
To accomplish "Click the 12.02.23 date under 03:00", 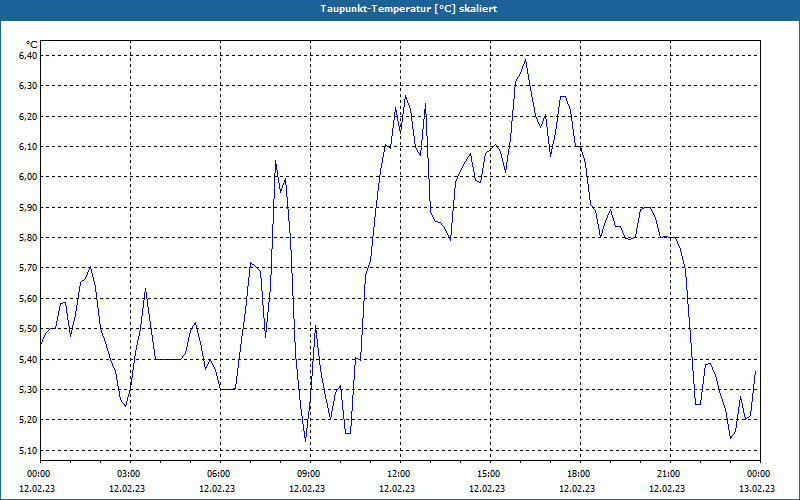I will pos(127,489).
